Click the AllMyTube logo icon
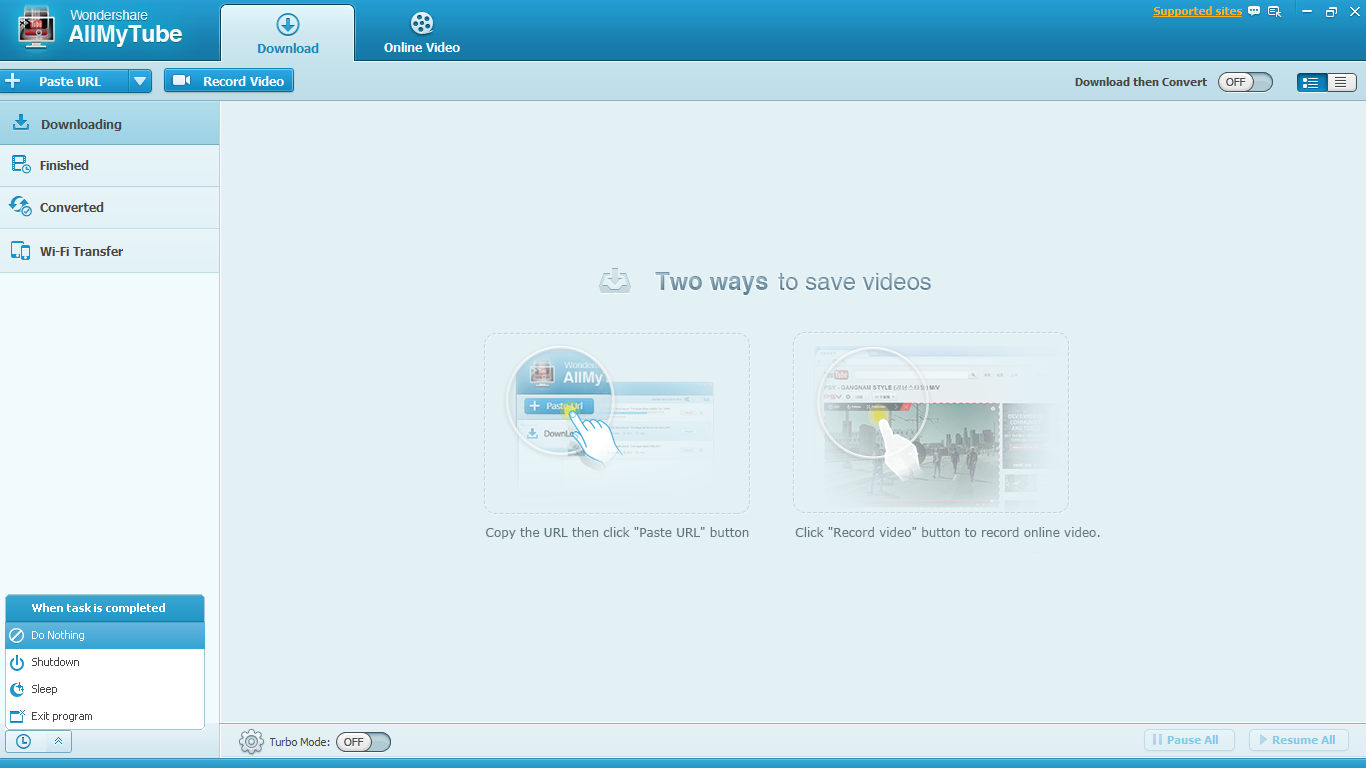This screenshot has width=1366, height=768. tap(37, 29)
